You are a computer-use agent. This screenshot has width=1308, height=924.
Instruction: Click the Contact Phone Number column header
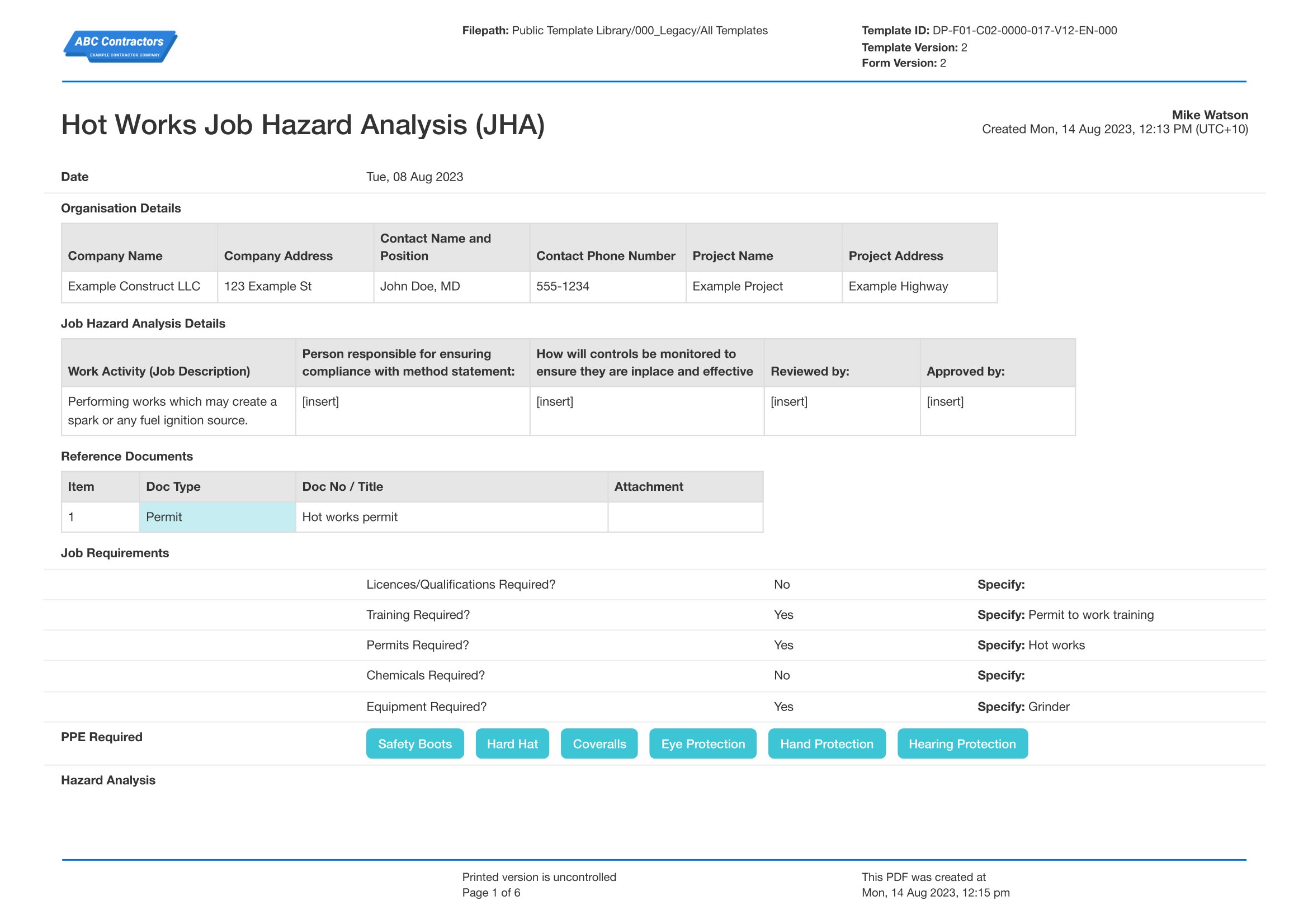(x=608, y=248)
